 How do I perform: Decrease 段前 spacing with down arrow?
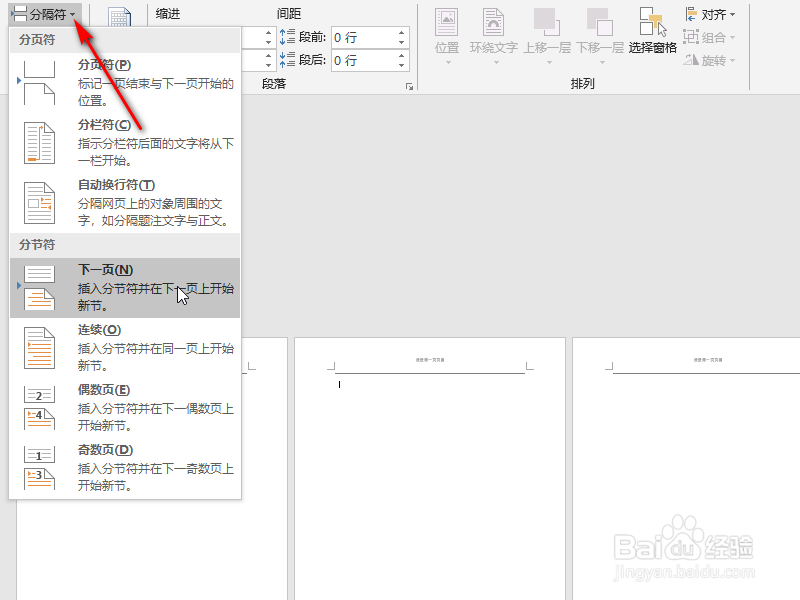click(x=402, y=42)
